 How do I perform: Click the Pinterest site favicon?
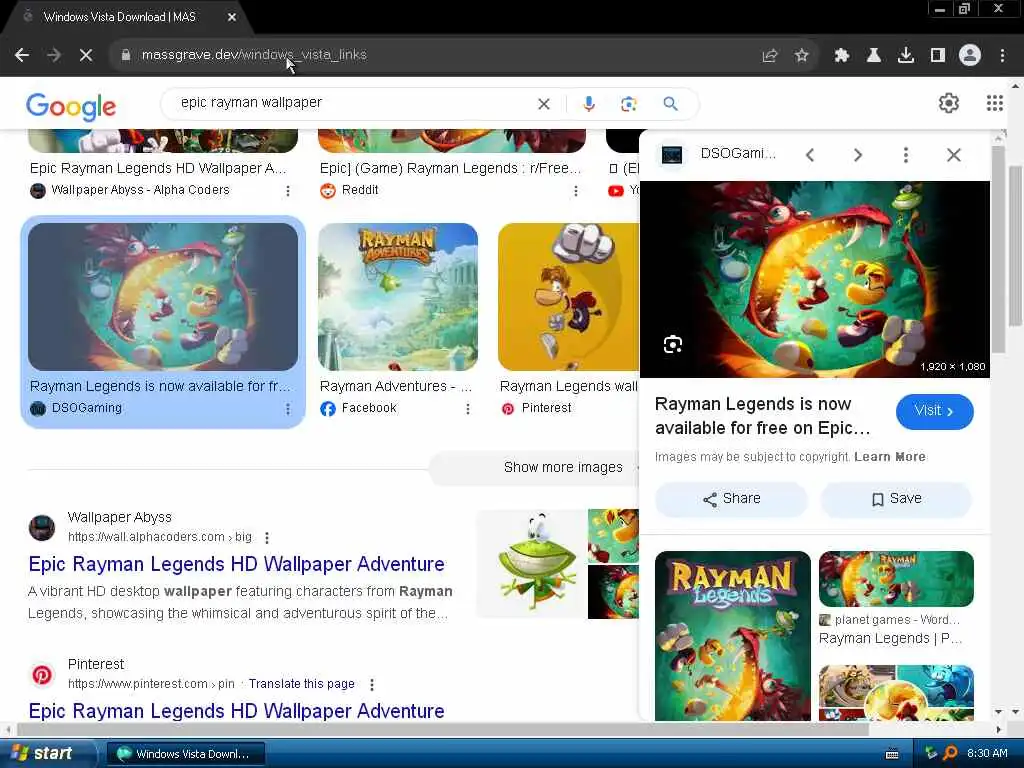(42, 675)
